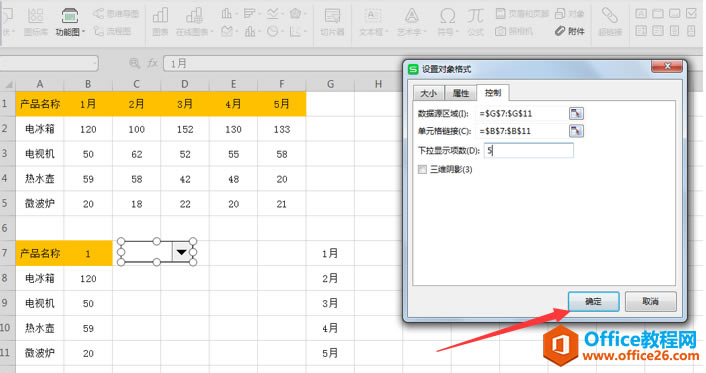Screen dimensions: 706x373
Task: Insert a combo box form control
Action: (x=658, y=31)
